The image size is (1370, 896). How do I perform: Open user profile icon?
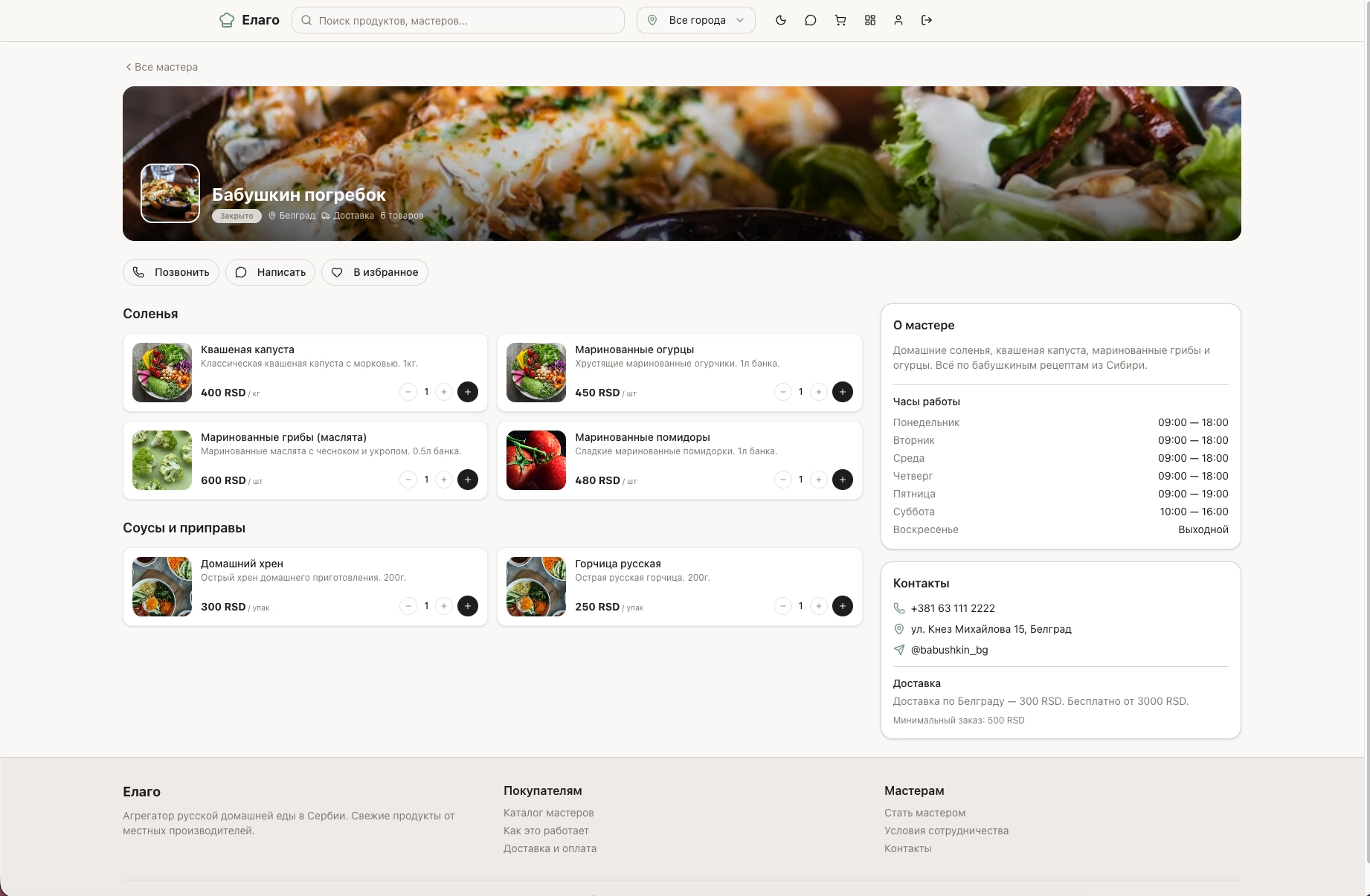pos(898,20)
